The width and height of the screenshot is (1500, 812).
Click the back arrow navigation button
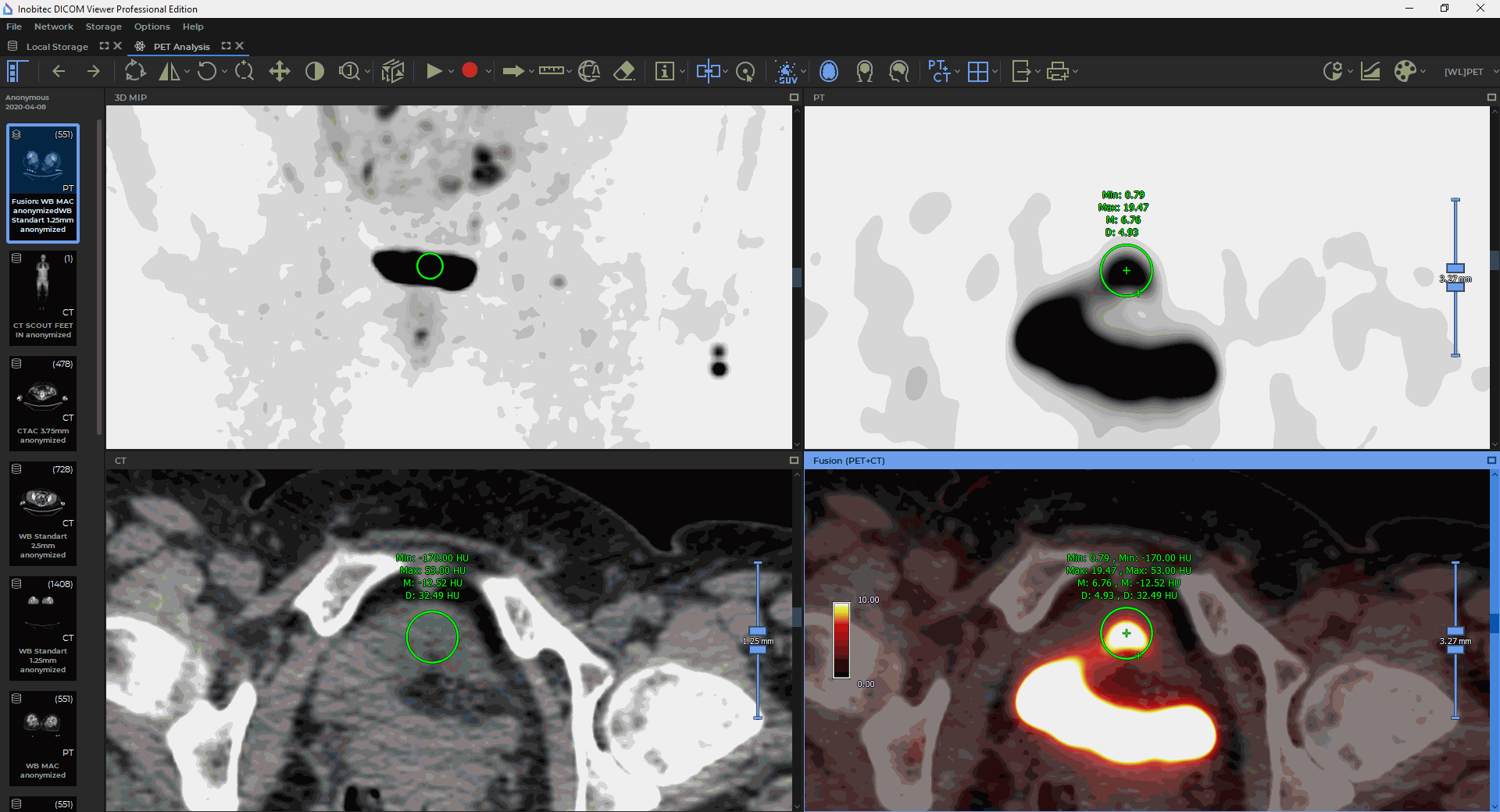[59, 72]
